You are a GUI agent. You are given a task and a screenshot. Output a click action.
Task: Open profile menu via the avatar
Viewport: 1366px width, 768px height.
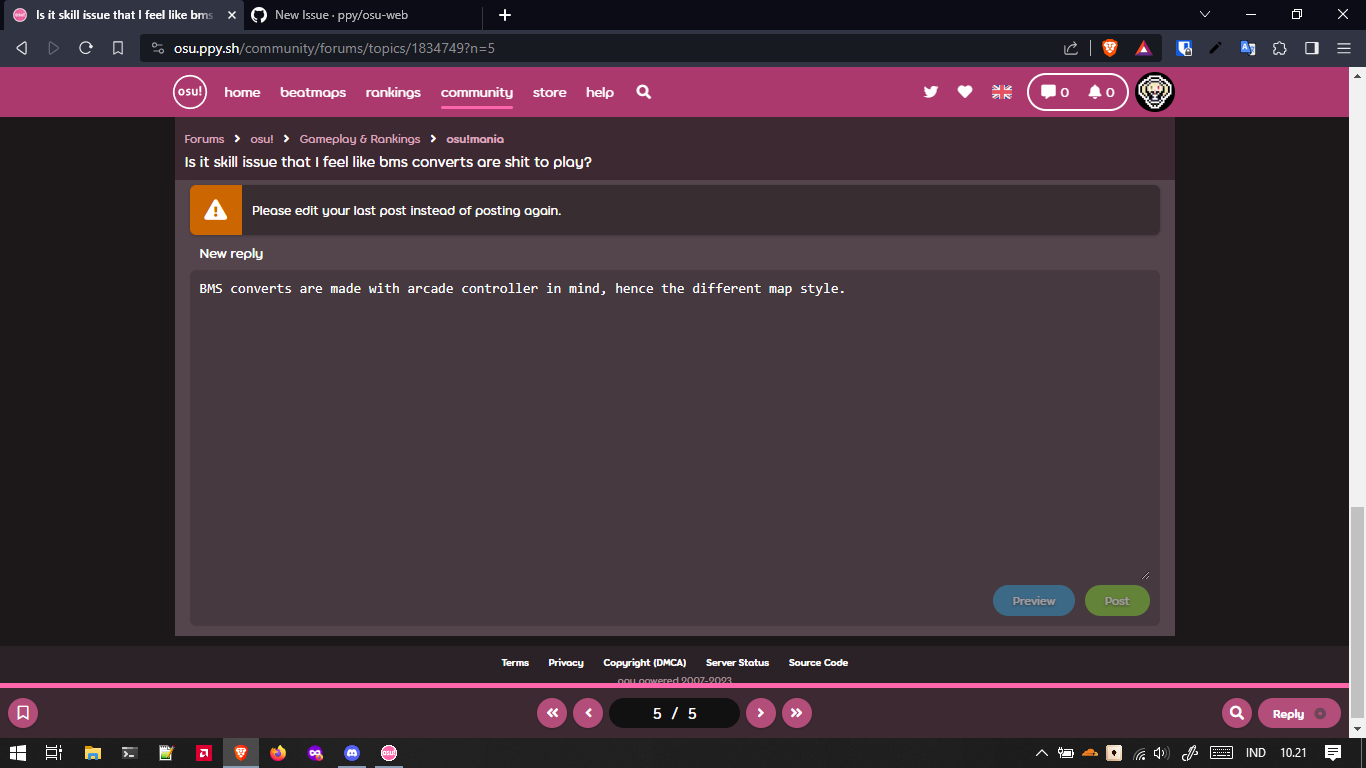click(x=1154, y=91)
